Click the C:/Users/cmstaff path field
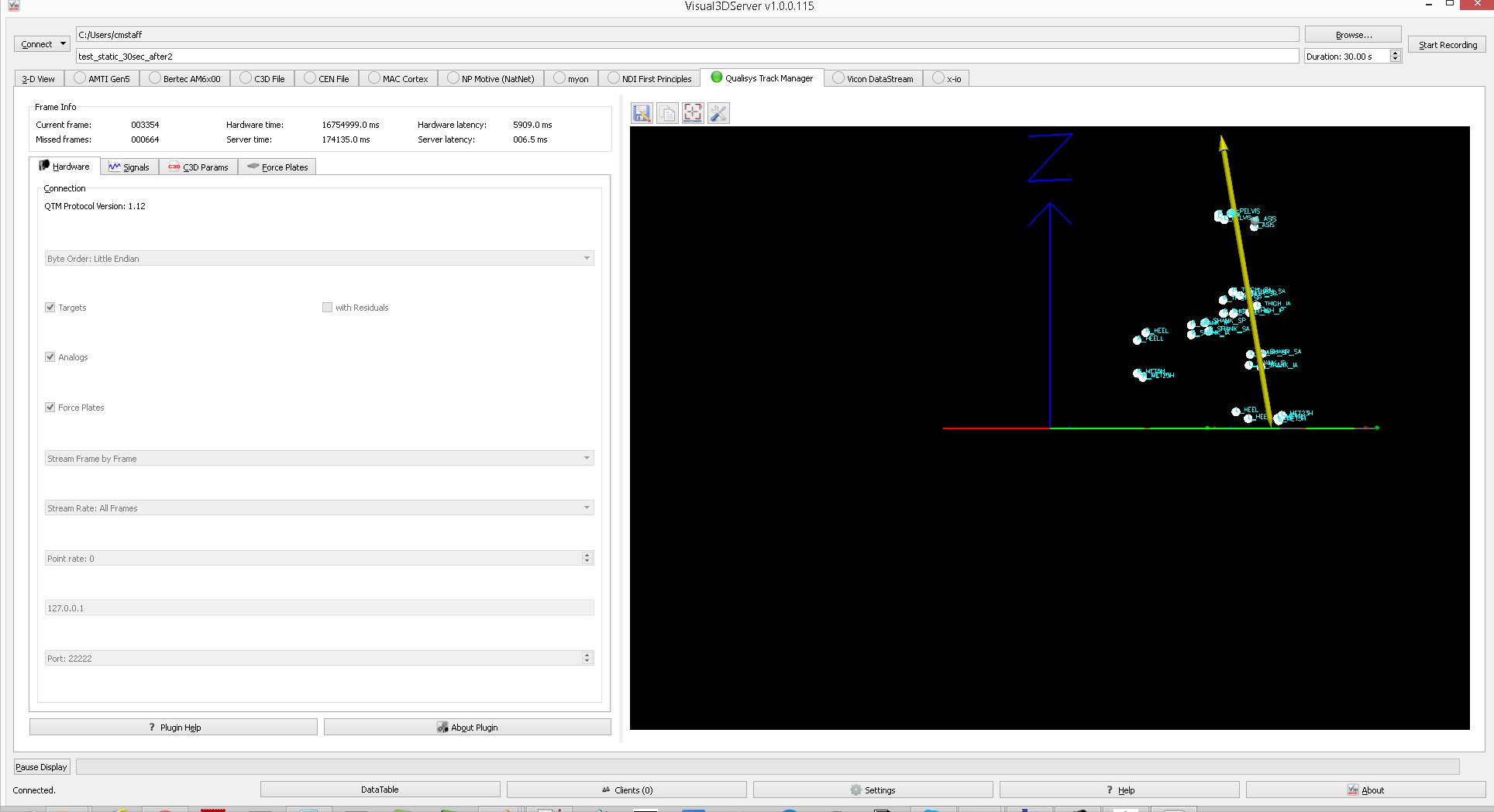Viewport: 1494px width, 812px height. [687, 35]
